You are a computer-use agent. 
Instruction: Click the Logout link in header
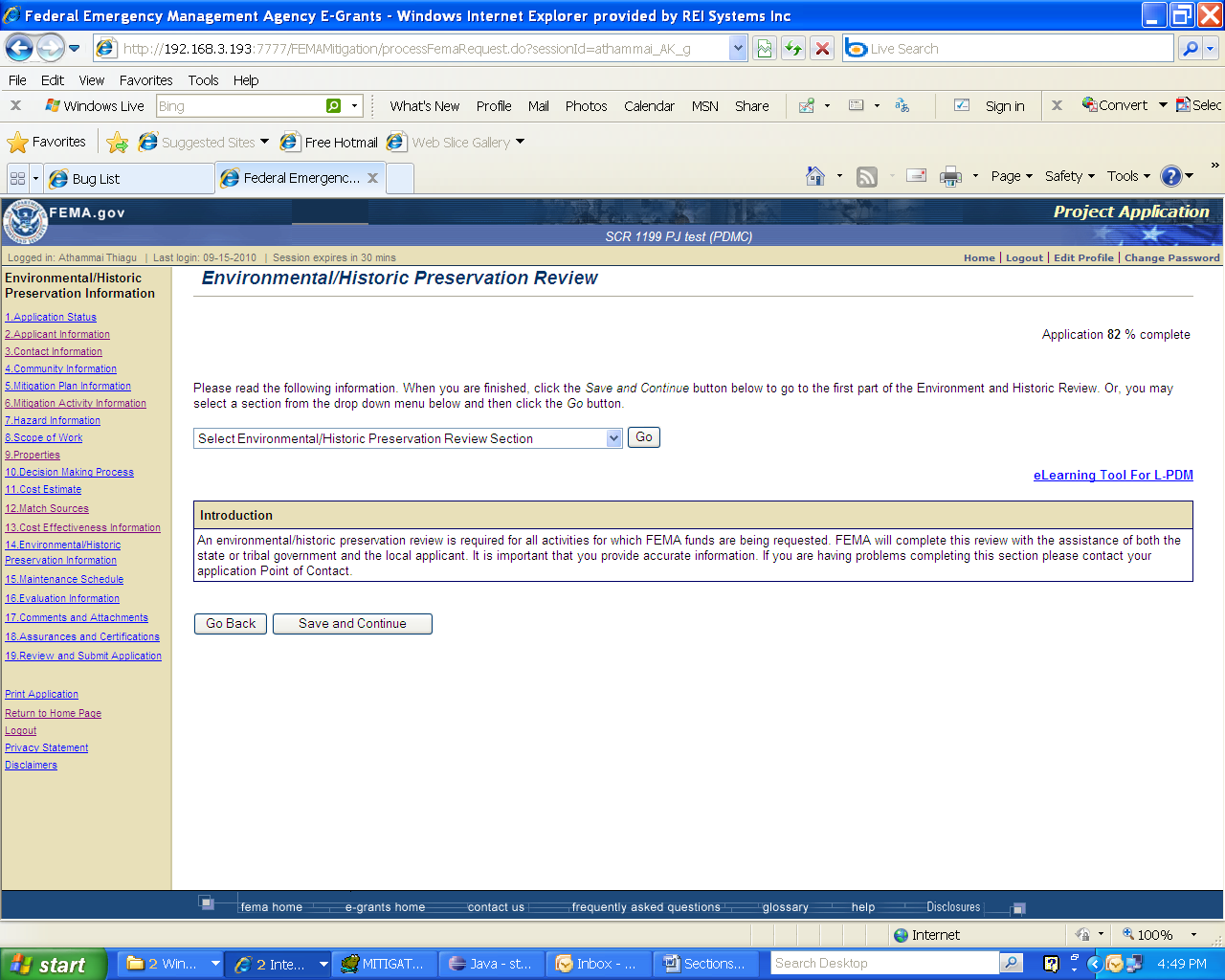(x=1024, y=257)
